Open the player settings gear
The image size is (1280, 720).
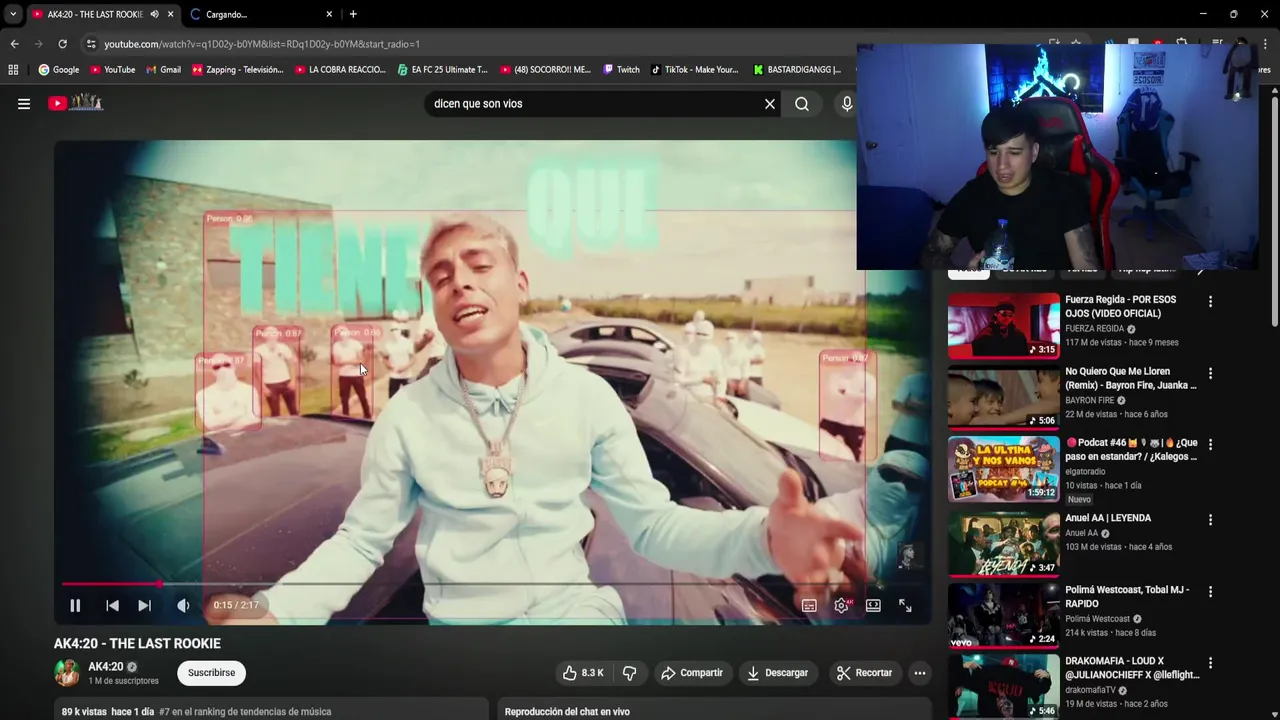pyautogui.click(x=842, y=605)
